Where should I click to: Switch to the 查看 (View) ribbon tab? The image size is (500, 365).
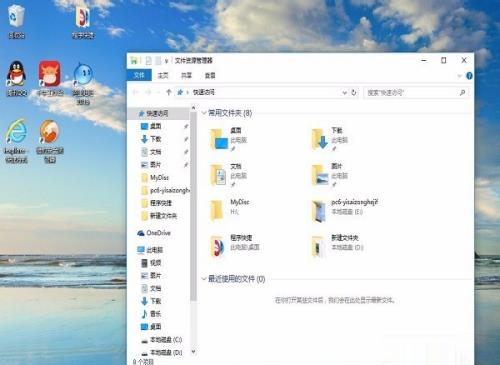tap(210, 76)
